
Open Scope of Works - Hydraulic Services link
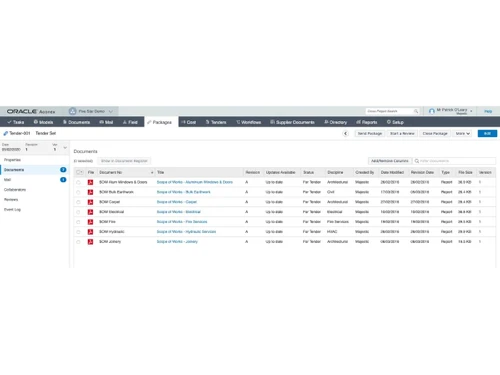pyautogui.click(x=186, y=232)
